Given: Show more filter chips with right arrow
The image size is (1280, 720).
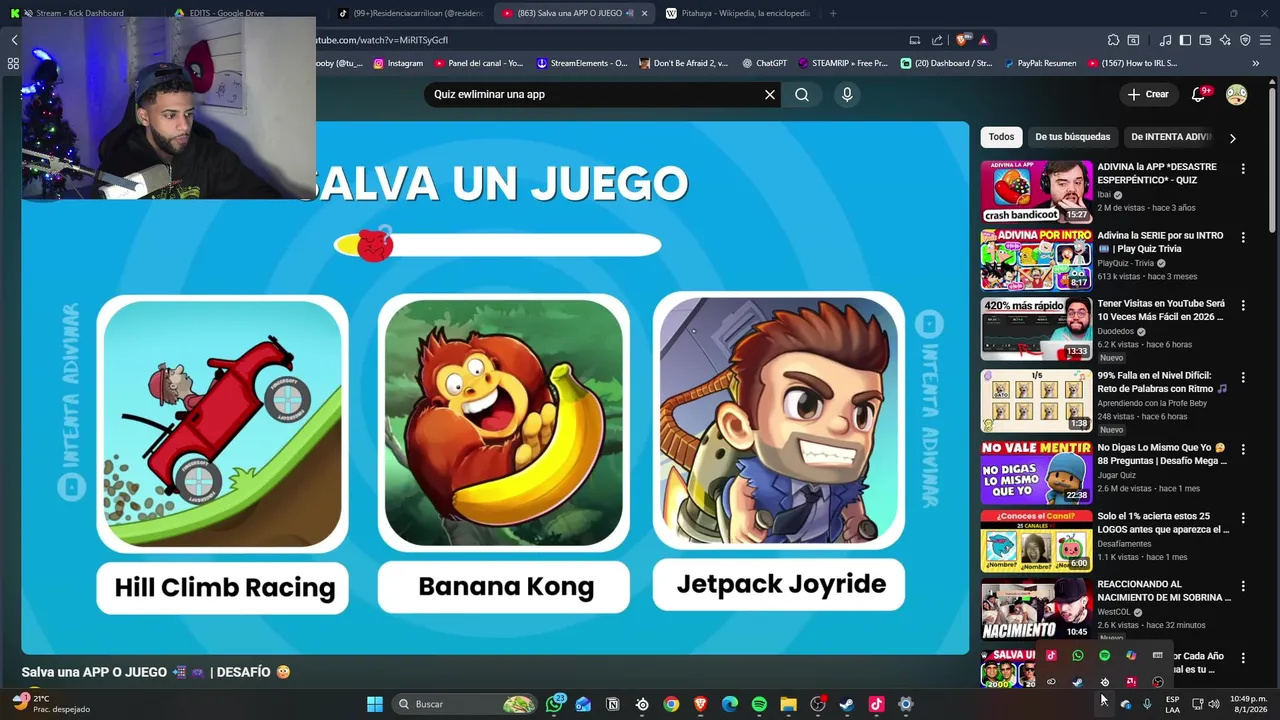Looking at the screenshot, I should (x=1232, y=138).
